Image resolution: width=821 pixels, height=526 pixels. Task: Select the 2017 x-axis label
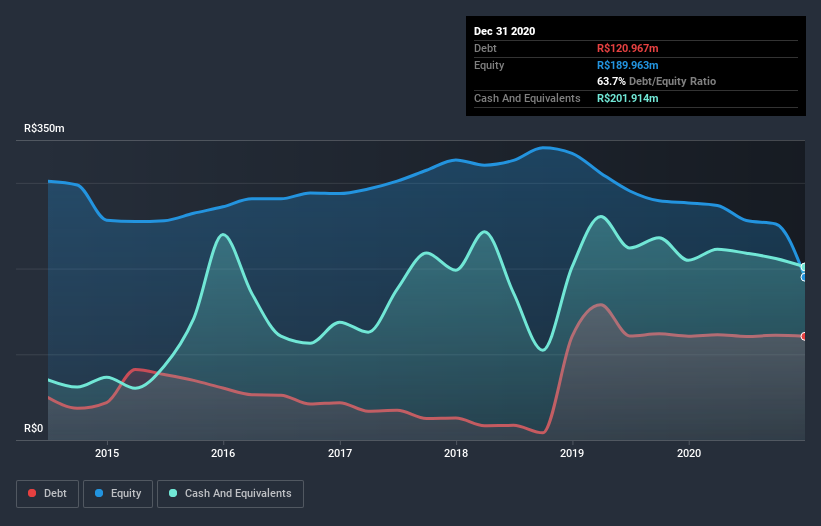click(x=340, y=453)
